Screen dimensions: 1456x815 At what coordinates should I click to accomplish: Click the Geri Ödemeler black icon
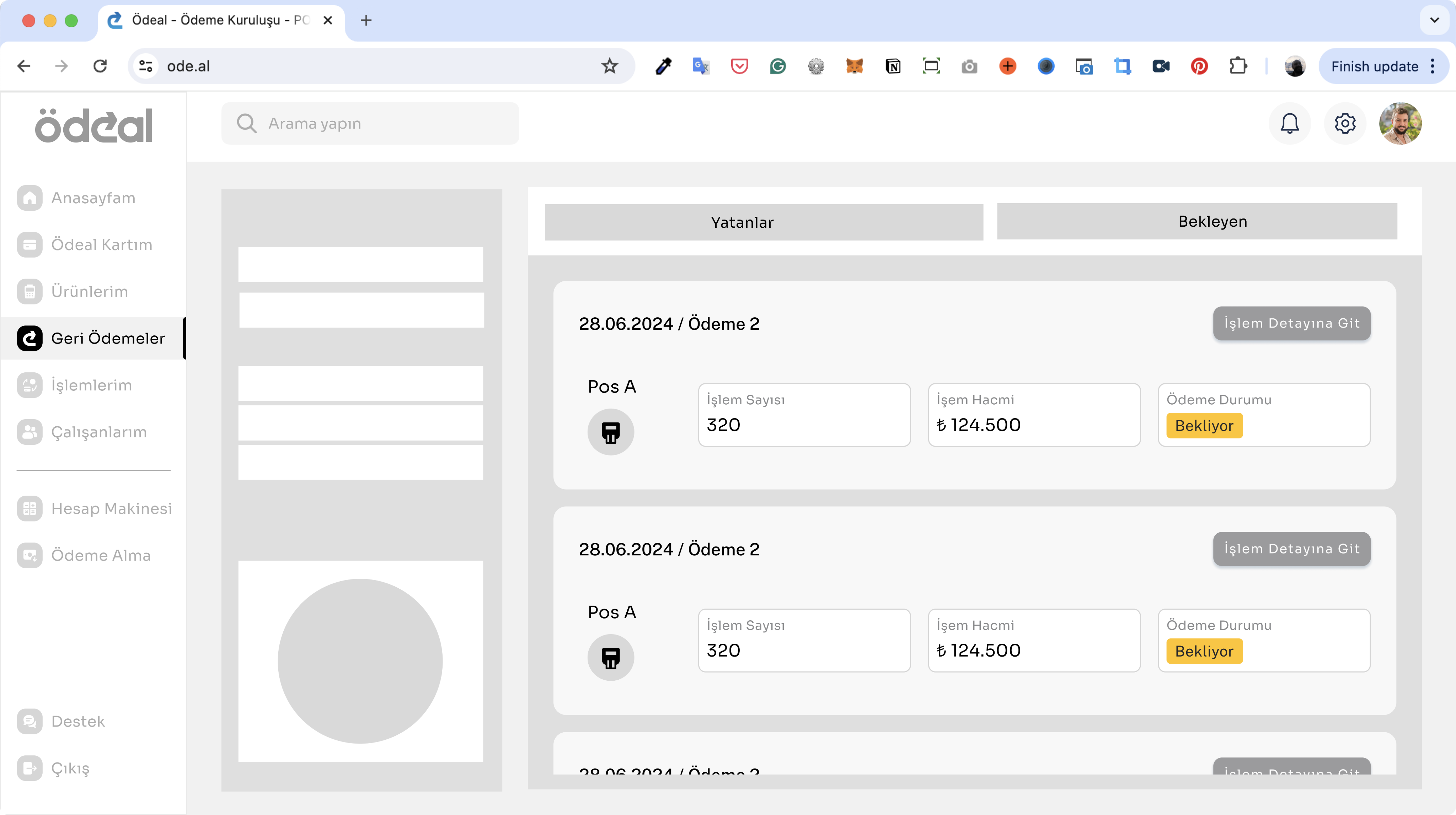coord(30,338)
